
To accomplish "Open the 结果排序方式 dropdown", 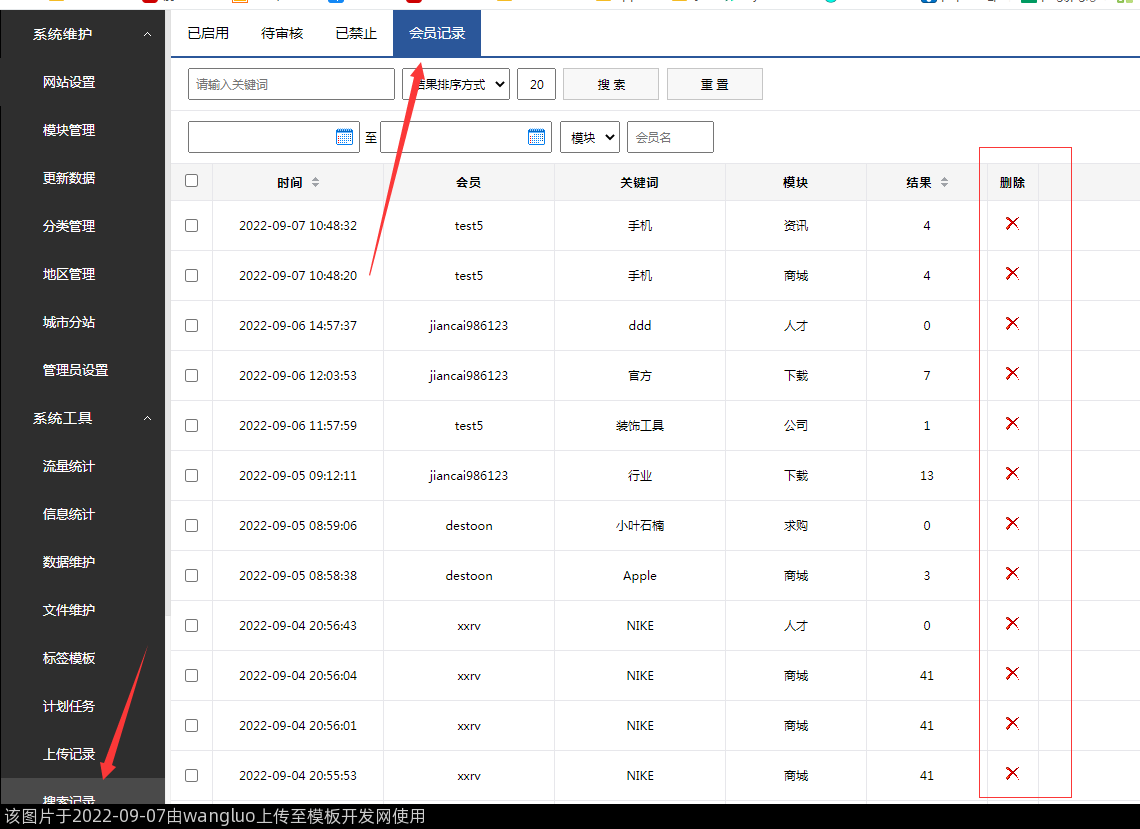I will (456, 85).
